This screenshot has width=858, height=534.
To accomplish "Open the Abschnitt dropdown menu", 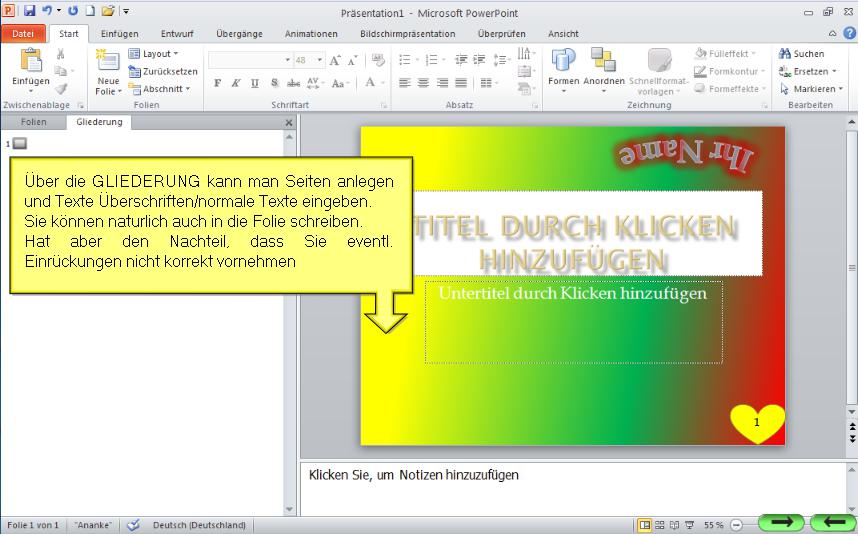I will 162,89.
